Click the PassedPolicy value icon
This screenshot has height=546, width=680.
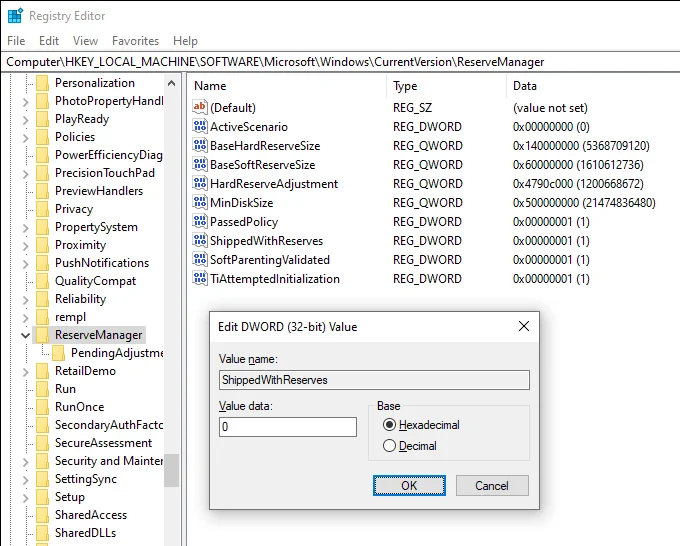coord(199,222)
